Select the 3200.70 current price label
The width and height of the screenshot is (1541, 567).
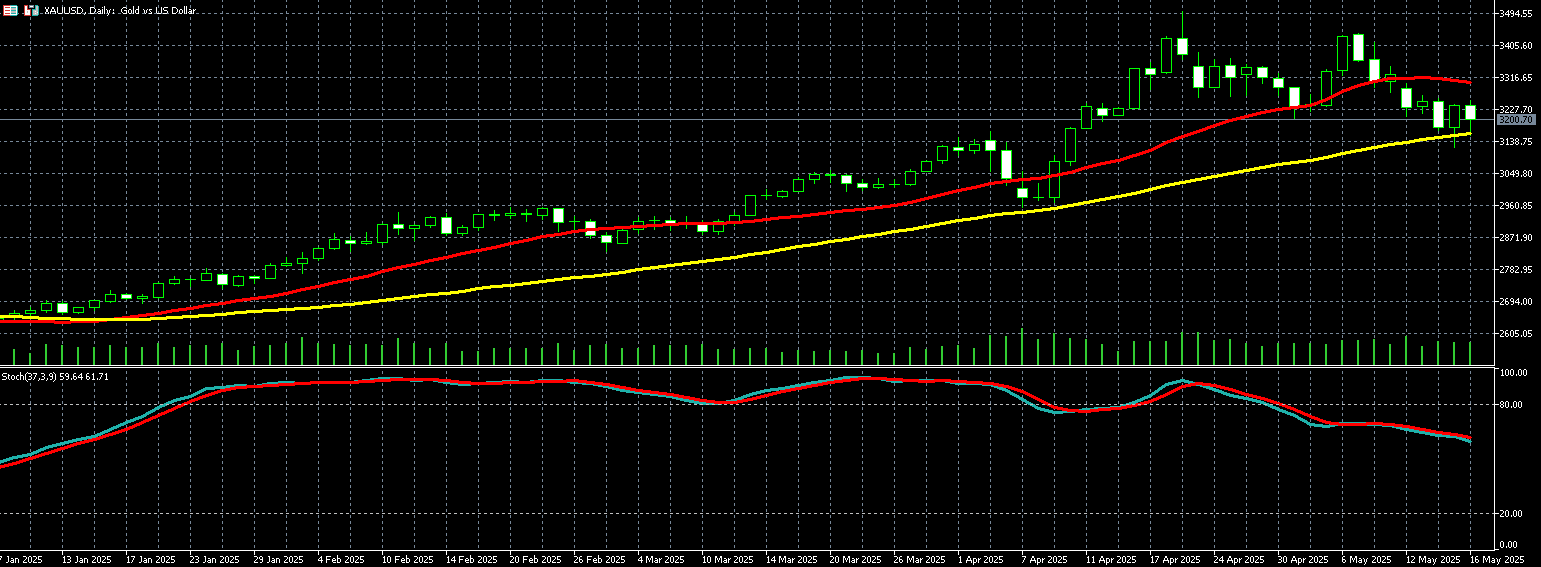[1515, 120]
